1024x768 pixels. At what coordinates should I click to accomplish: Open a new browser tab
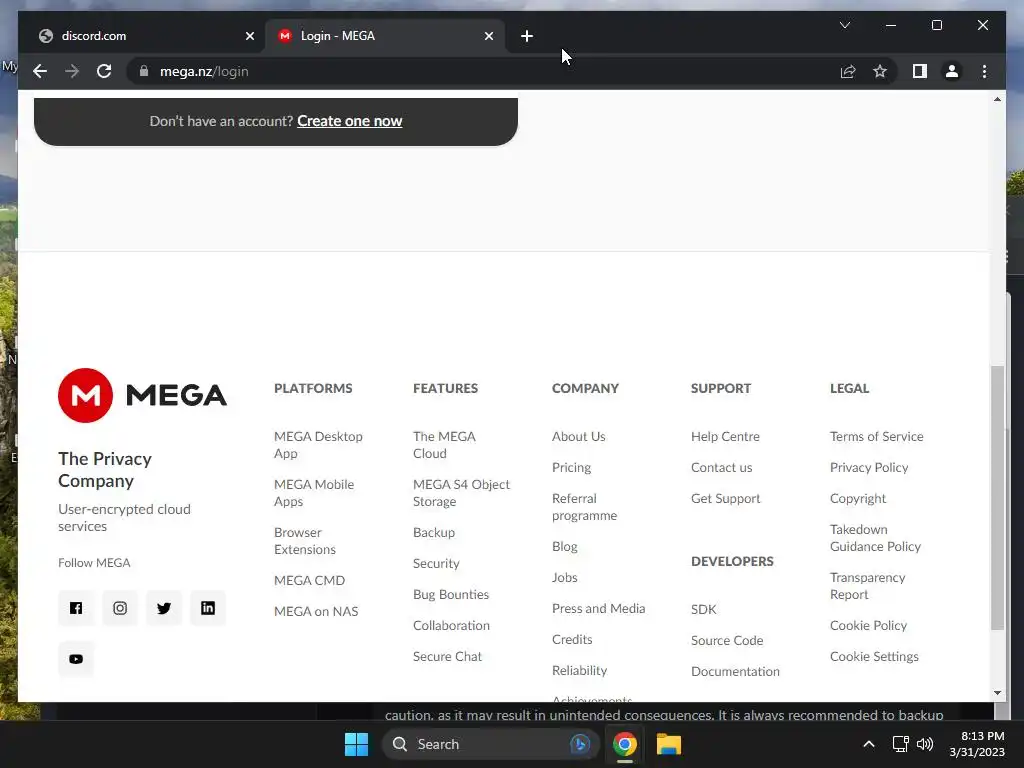(527, 36)
